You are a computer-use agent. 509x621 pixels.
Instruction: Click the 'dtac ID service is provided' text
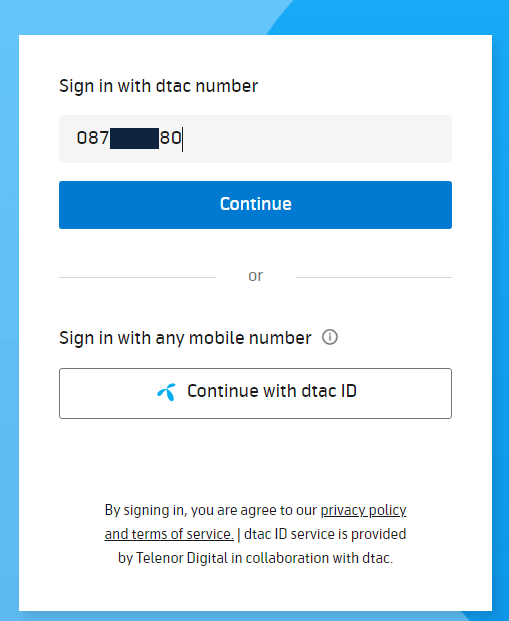pos(325,534)
